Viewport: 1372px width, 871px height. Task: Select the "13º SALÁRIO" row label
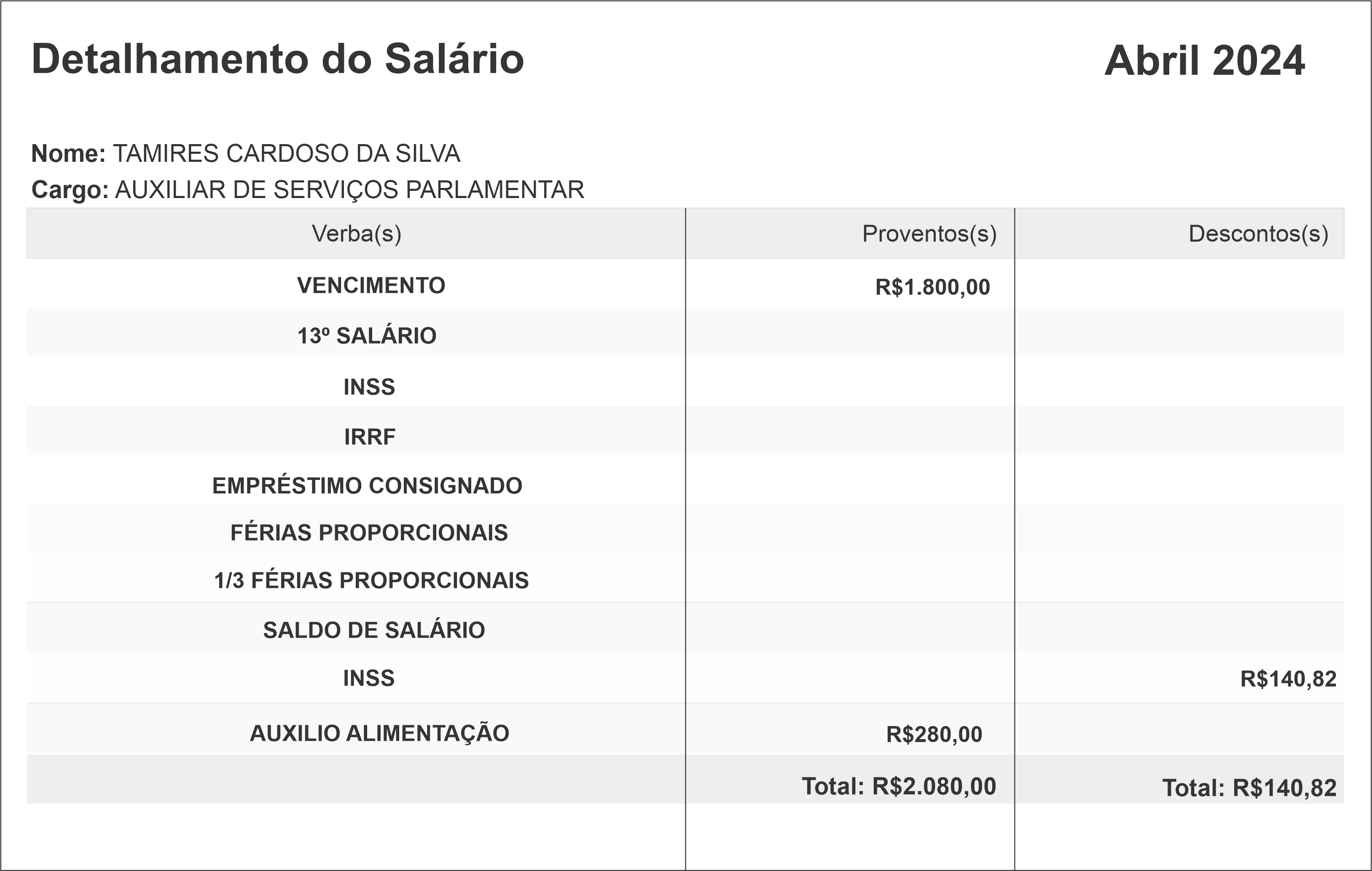(x=367, y=335)
